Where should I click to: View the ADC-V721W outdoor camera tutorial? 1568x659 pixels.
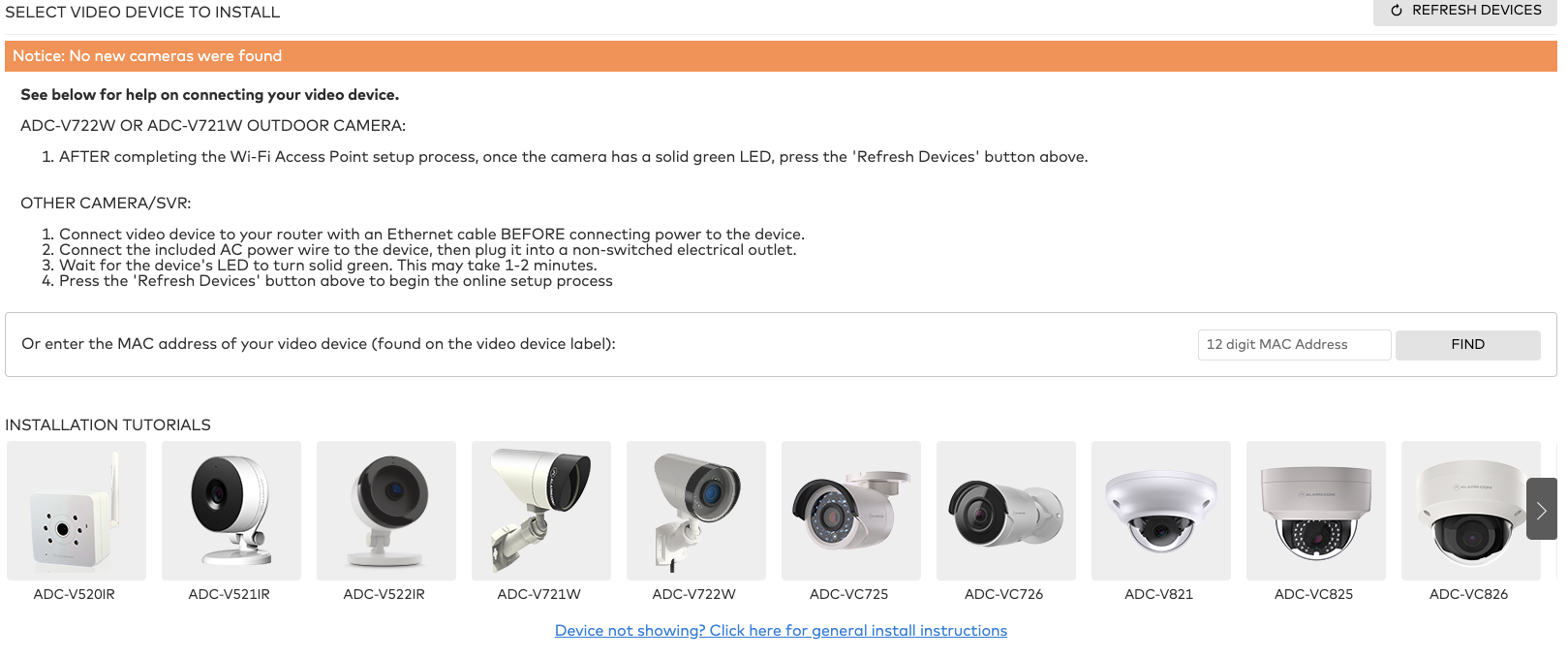click(541, 511)
